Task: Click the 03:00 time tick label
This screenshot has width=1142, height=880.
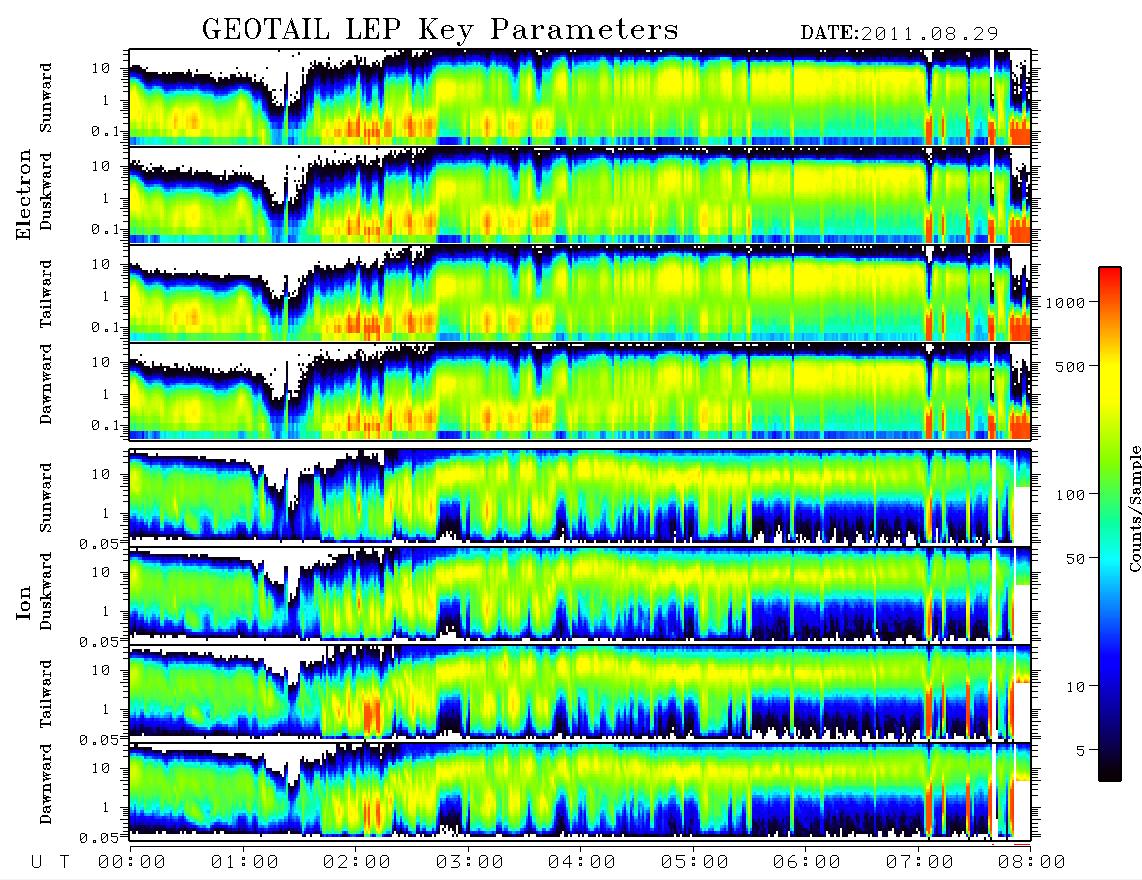Action: point(470,862)
